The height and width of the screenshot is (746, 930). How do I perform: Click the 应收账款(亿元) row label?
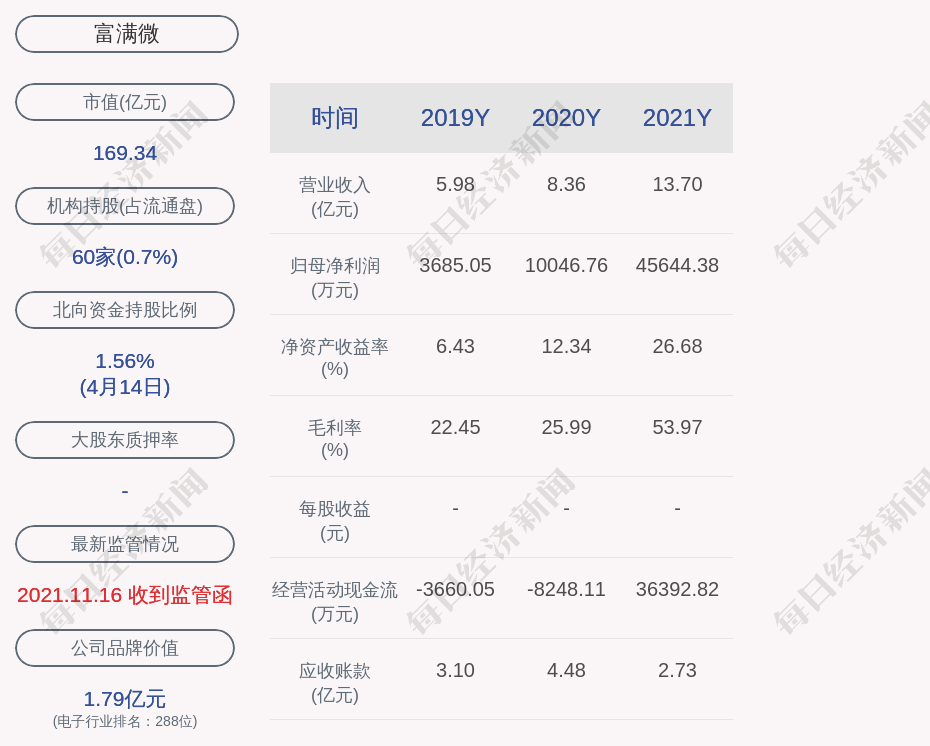pos(335,683)
